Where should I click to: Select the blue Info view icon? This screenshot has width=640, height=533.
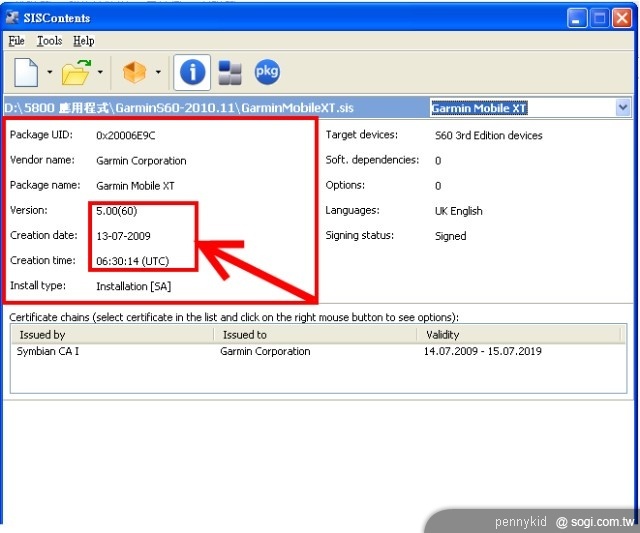(x=192, y=72)
